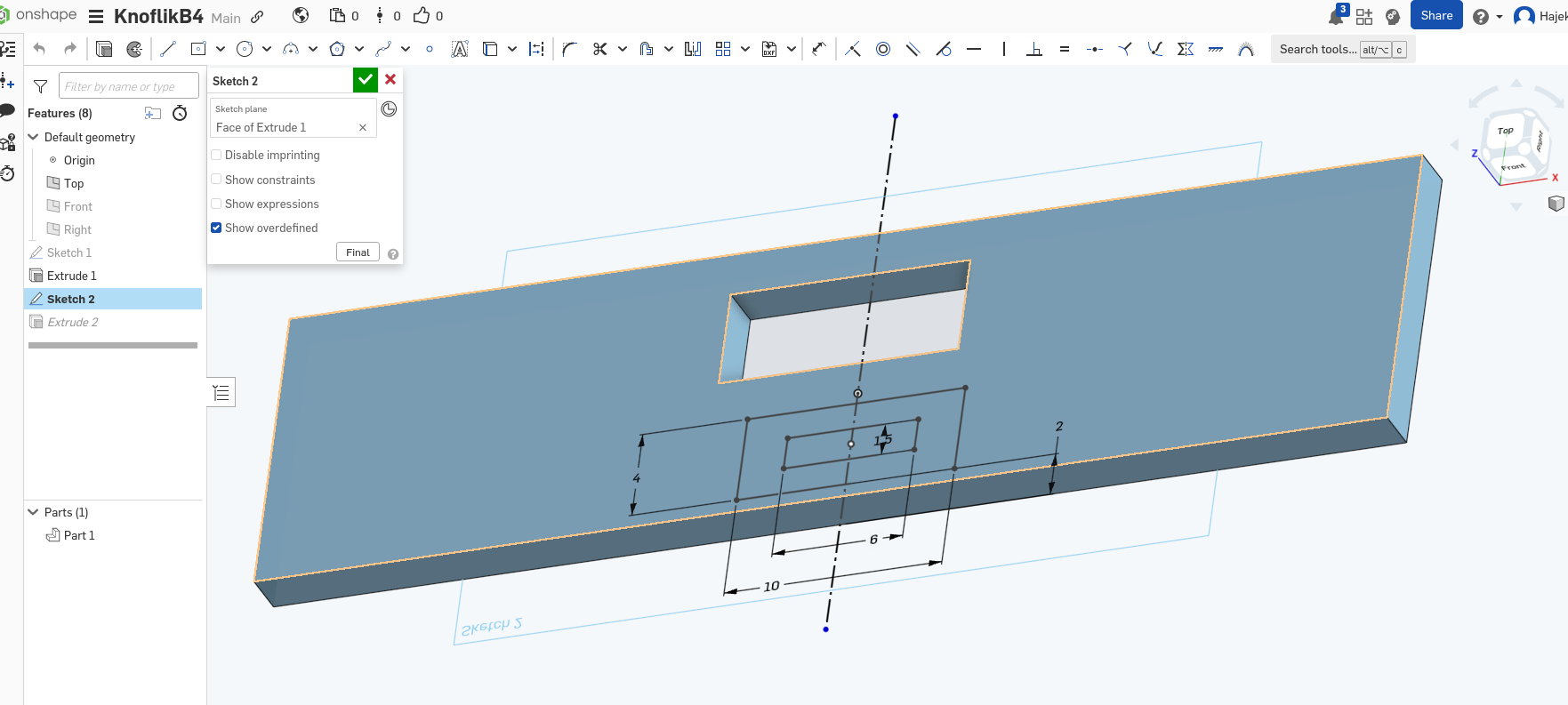Select the Sketch fillet tool
Viewport: 1568px width, 705px height.
[x=570, y=49]
